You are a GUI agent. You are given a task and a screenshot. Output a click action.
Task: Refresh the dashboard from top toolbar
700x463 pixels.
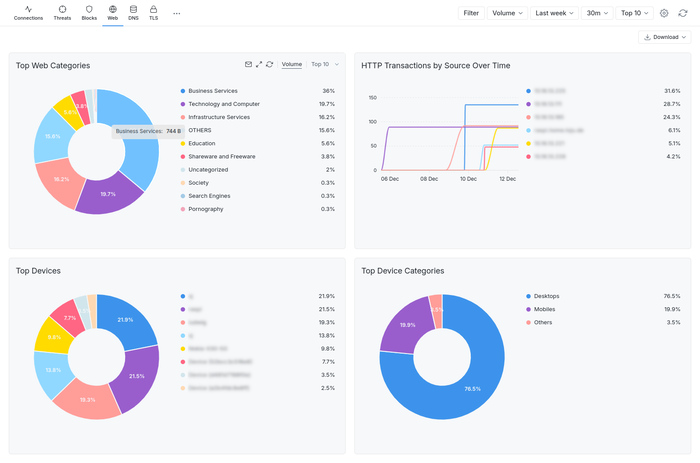[683, 13]
